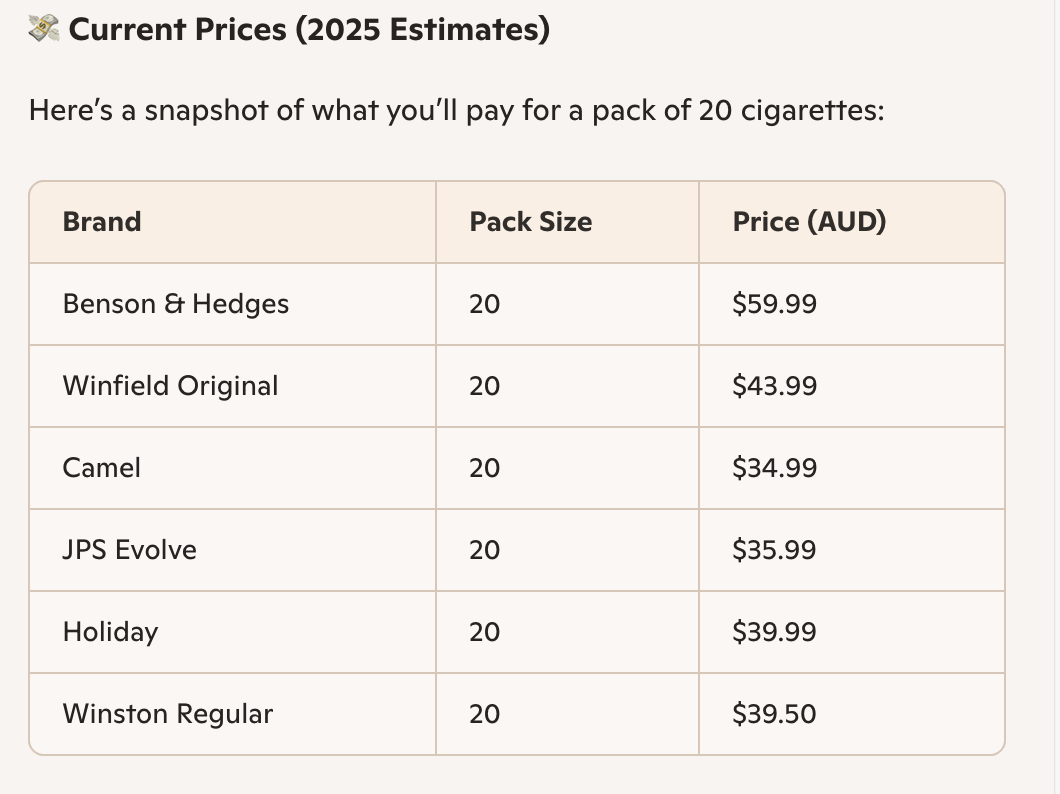Click the $43.99 price cell
Viewport: 1060px width, 794px height.
(x=774, y=385)
